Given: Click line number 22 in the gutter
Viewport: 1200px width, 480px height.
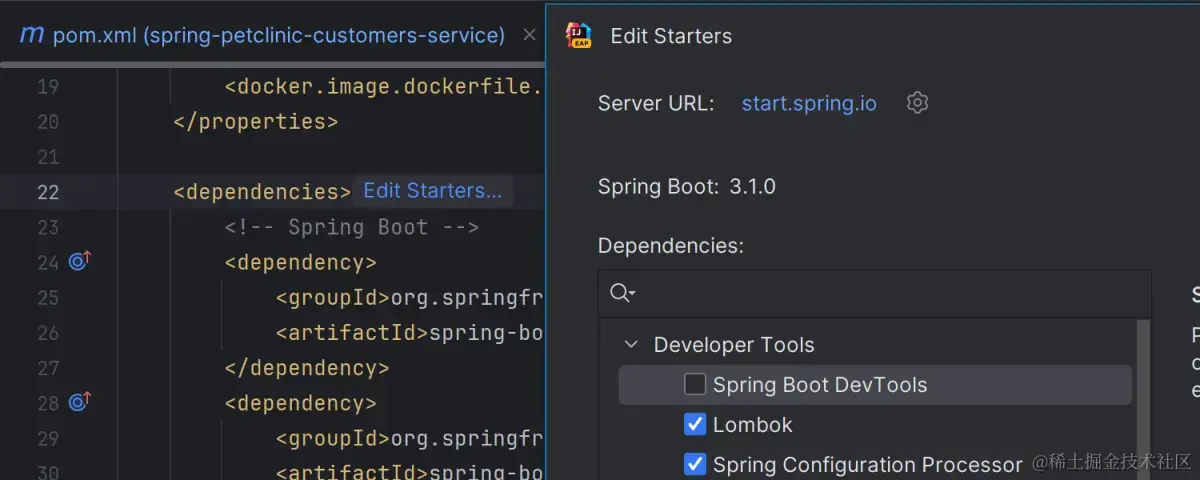Looking at the screenshot, I should coord(48,192).
